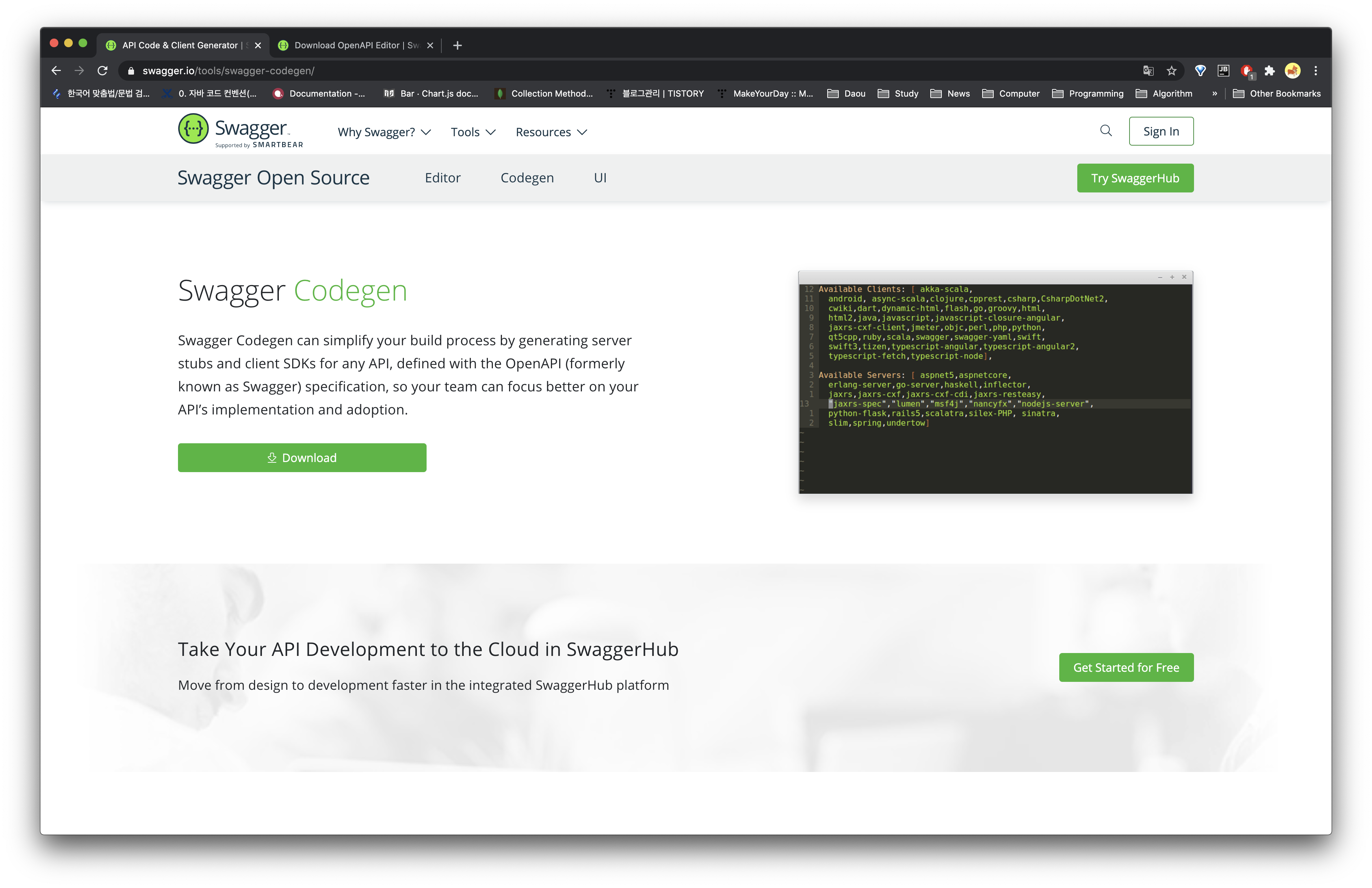This screenshot has width=1372, height=888.
Task: Open the Editor navigation item
Action: click(x=442, y=178)
